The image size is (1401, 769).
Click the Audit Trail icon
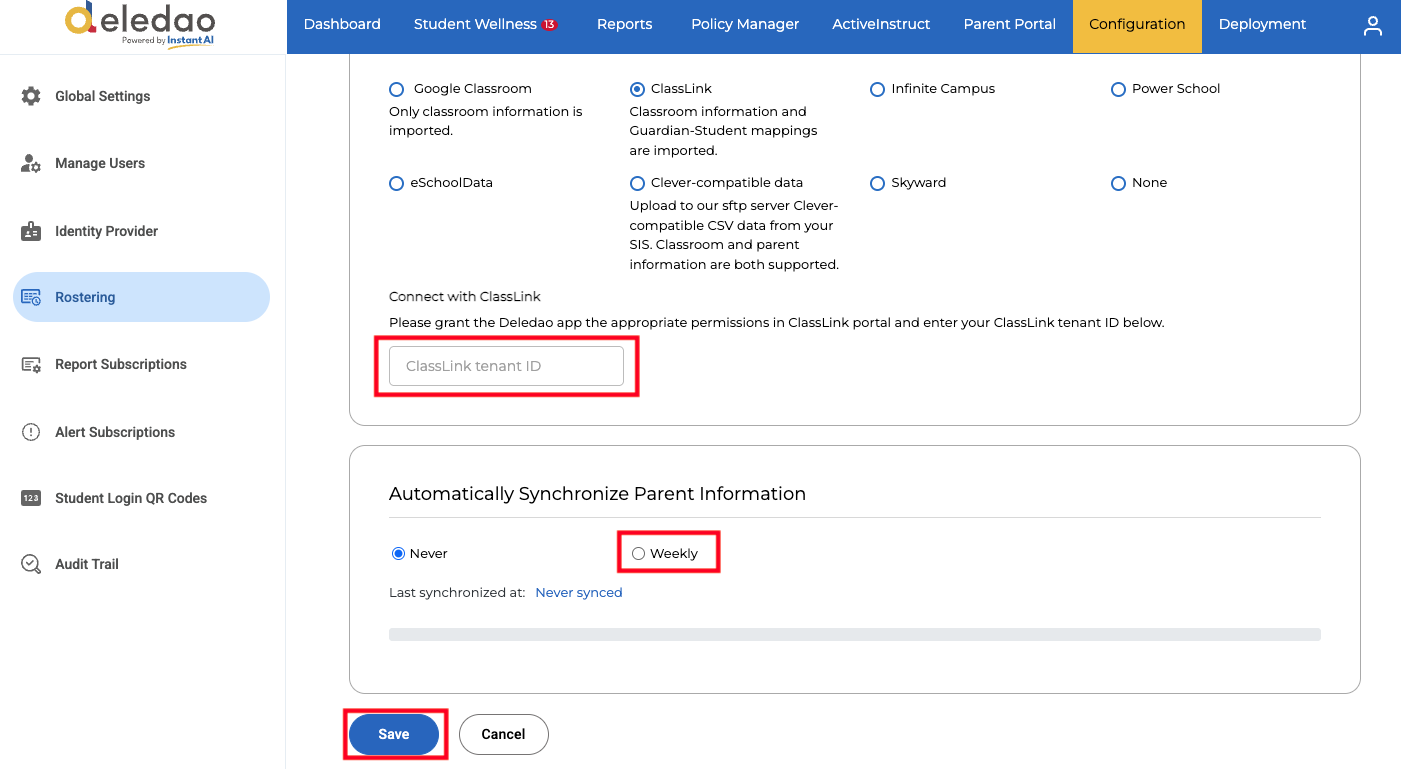tap(31, 564)
